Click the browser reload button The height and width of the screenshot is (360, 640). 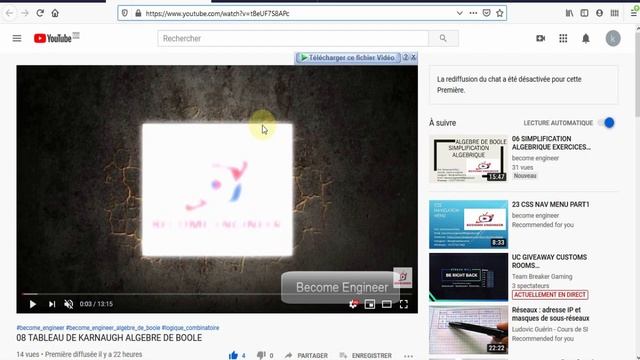[x=40, y=13]
